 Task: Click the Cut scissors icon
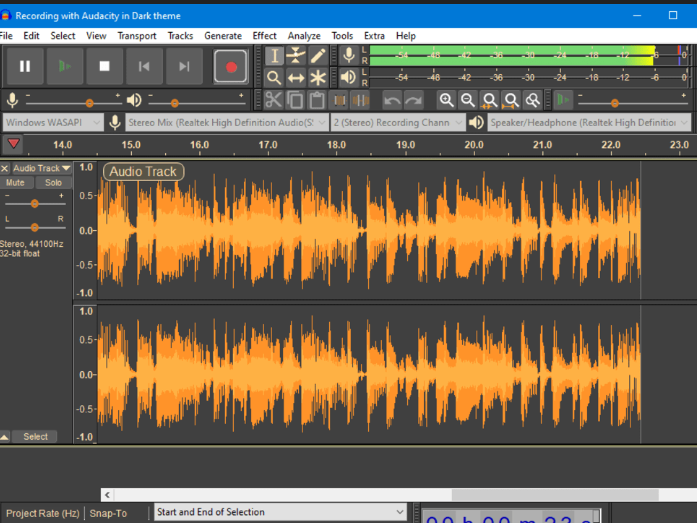point(273,100)
